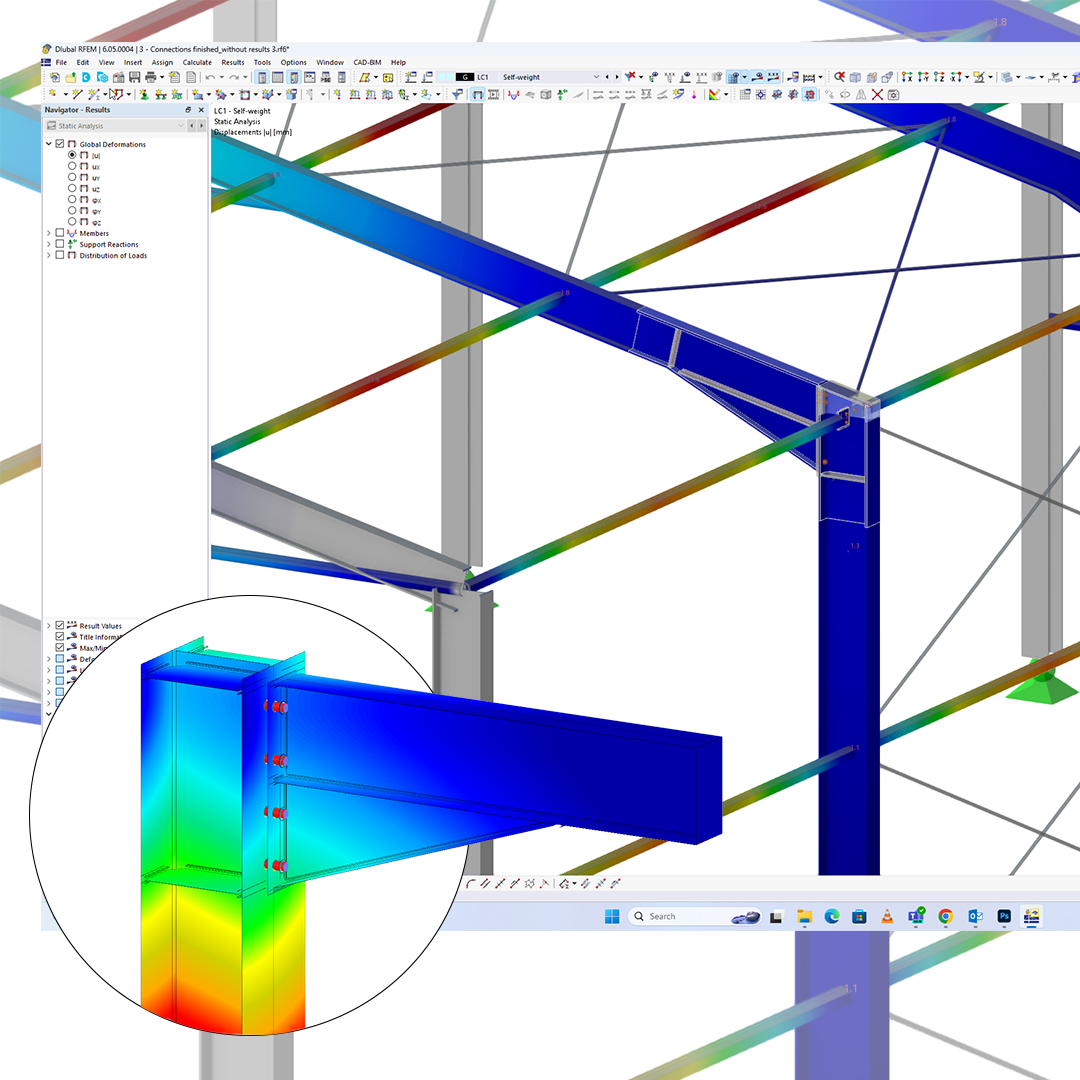Collapse the Global Deformations tree node
Screen dimensions: 1080x1080
49,144
